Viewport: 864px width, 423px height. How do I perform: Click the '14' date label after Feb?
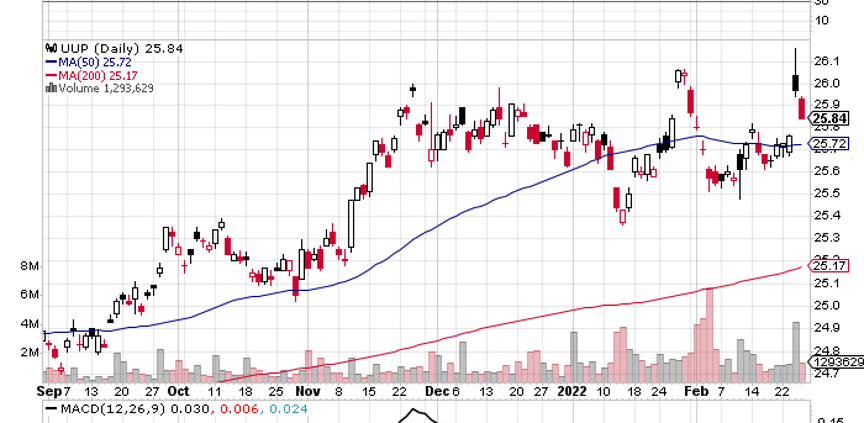pyautogui.click(x=753, y=392)
